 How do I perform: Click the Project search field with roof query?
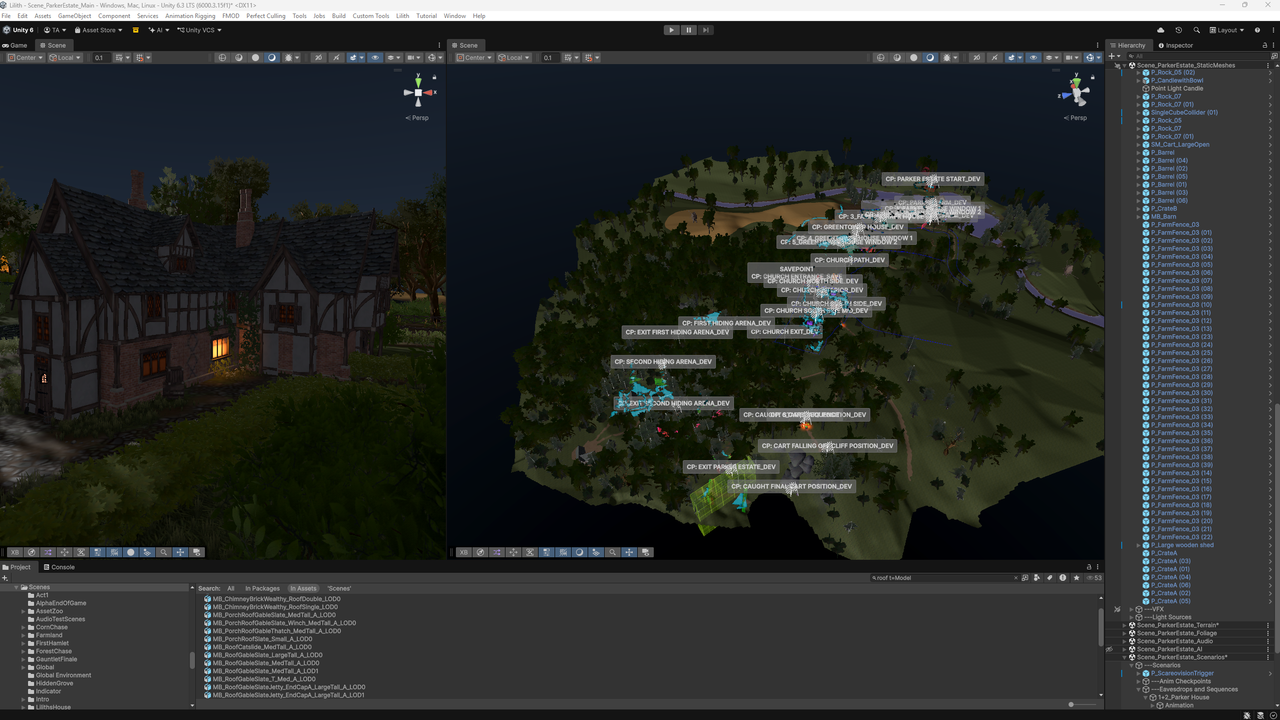pos(943,577)
